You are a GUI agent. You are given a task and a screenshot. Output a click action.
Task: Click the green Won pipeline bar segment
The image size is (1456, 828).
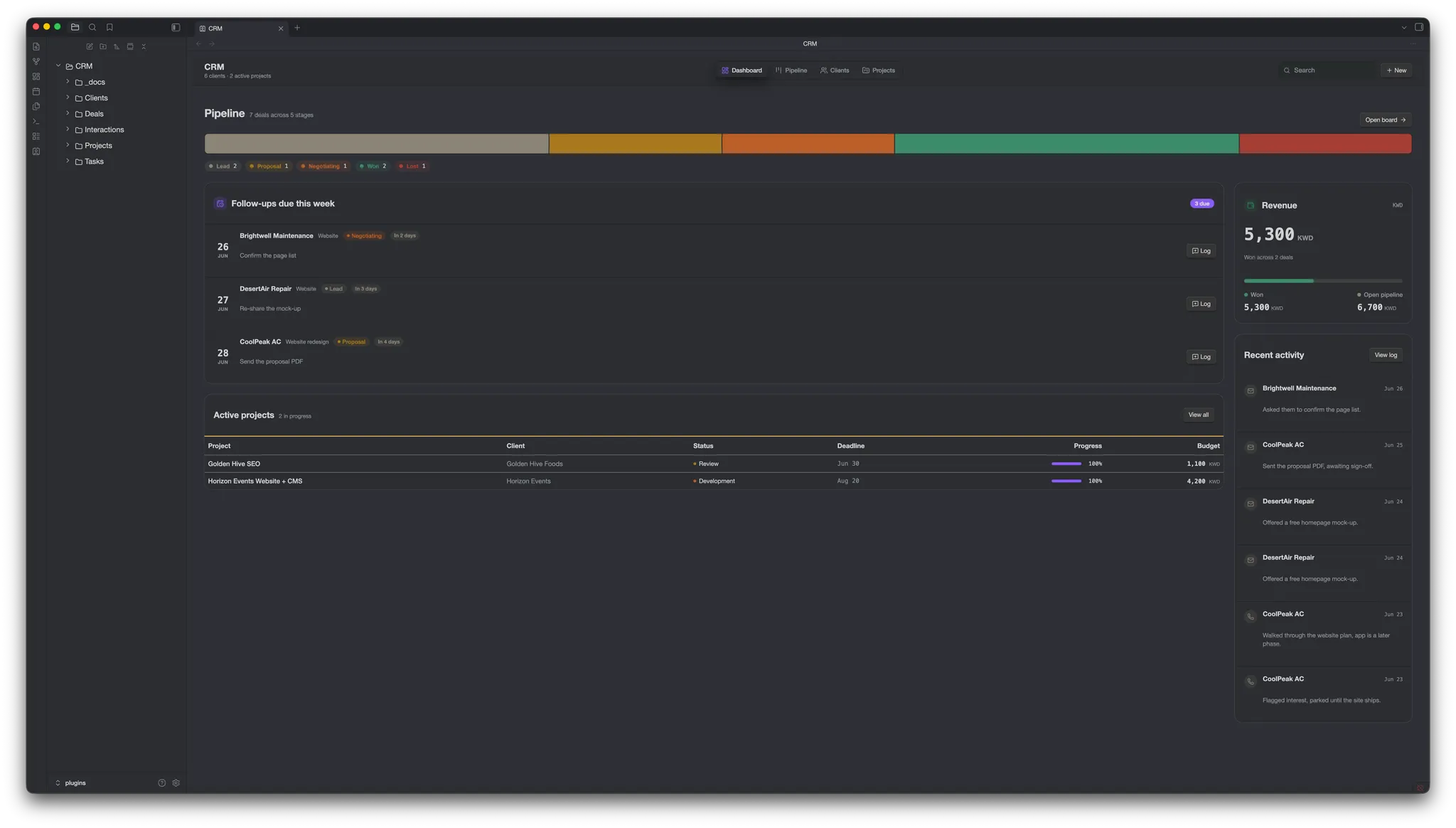pyautogui.click(x=1066, y=144)
